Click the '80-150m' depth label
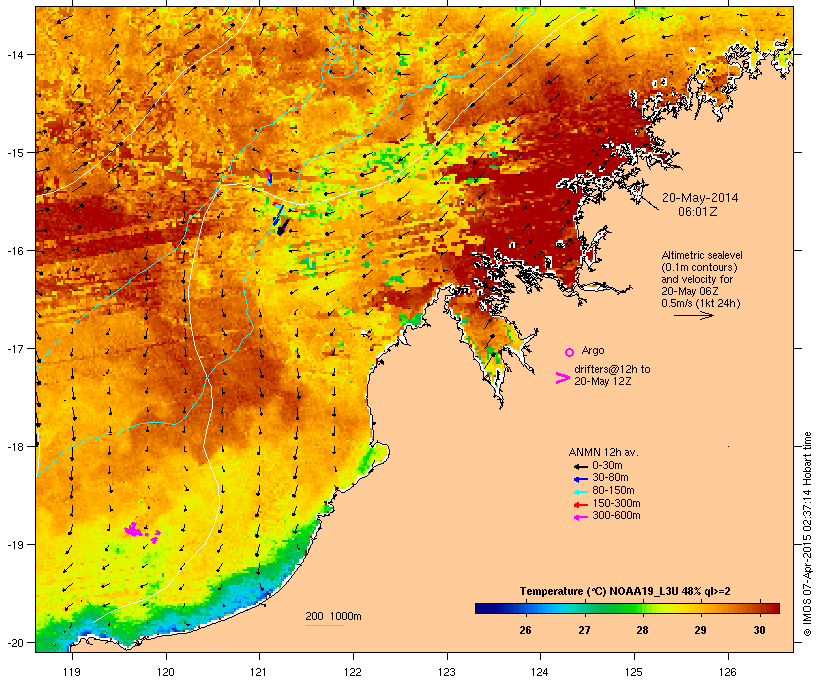 pos(613,491)
